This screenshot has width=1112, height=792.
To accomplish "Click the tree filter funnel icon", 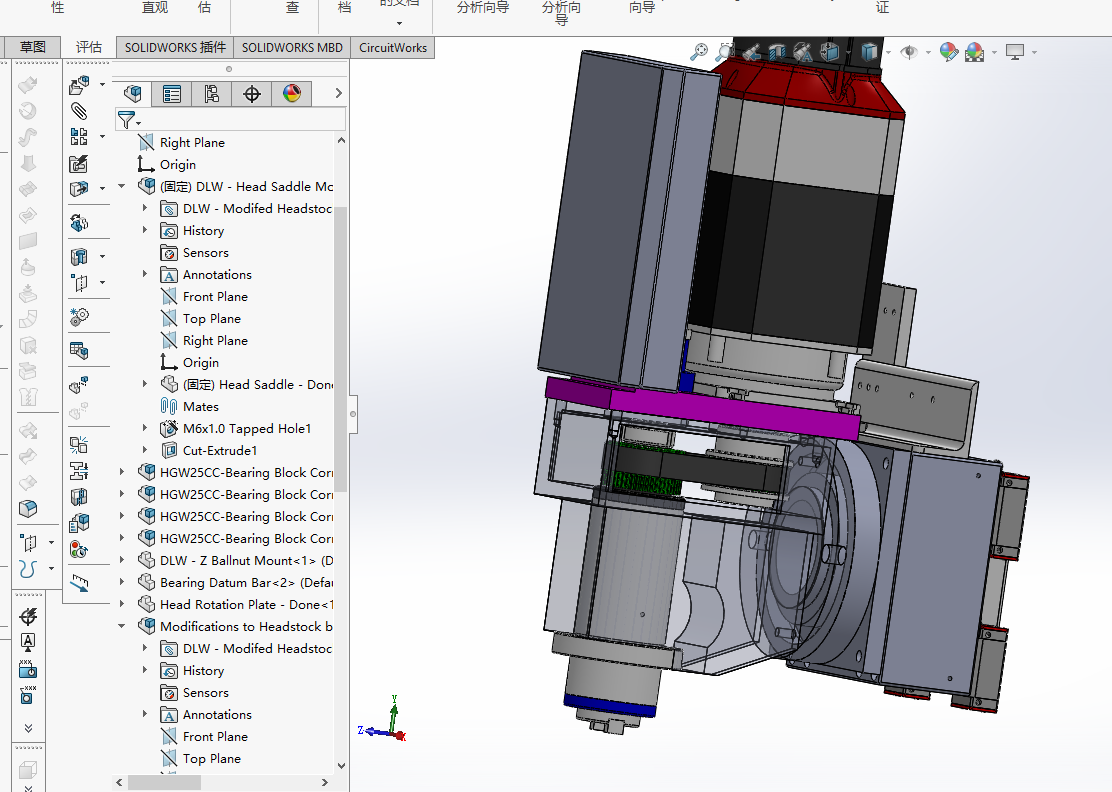I will point(126,120).
